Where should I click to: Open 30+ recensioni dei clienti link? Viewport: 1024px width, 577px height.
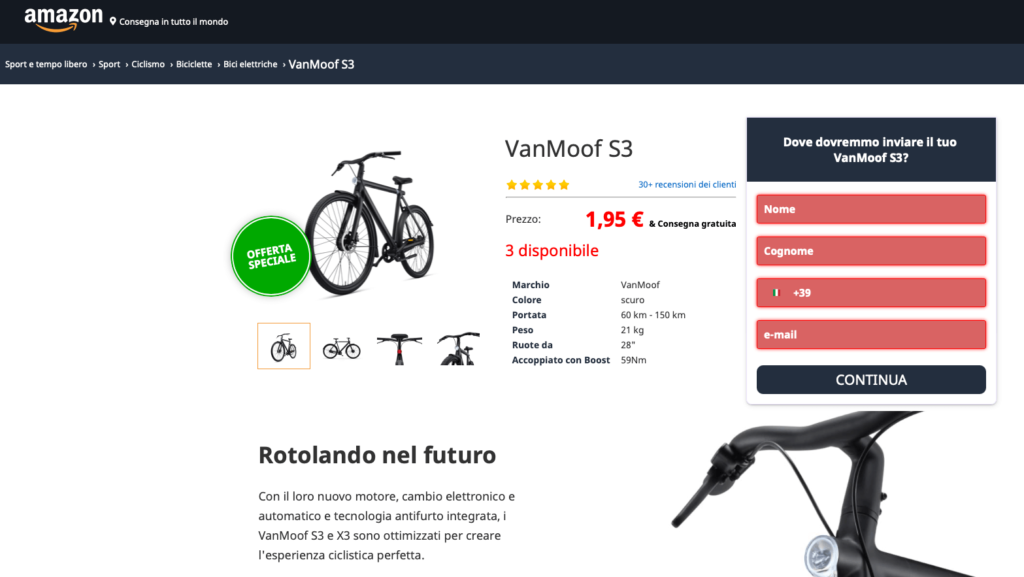tap(687, 185)
